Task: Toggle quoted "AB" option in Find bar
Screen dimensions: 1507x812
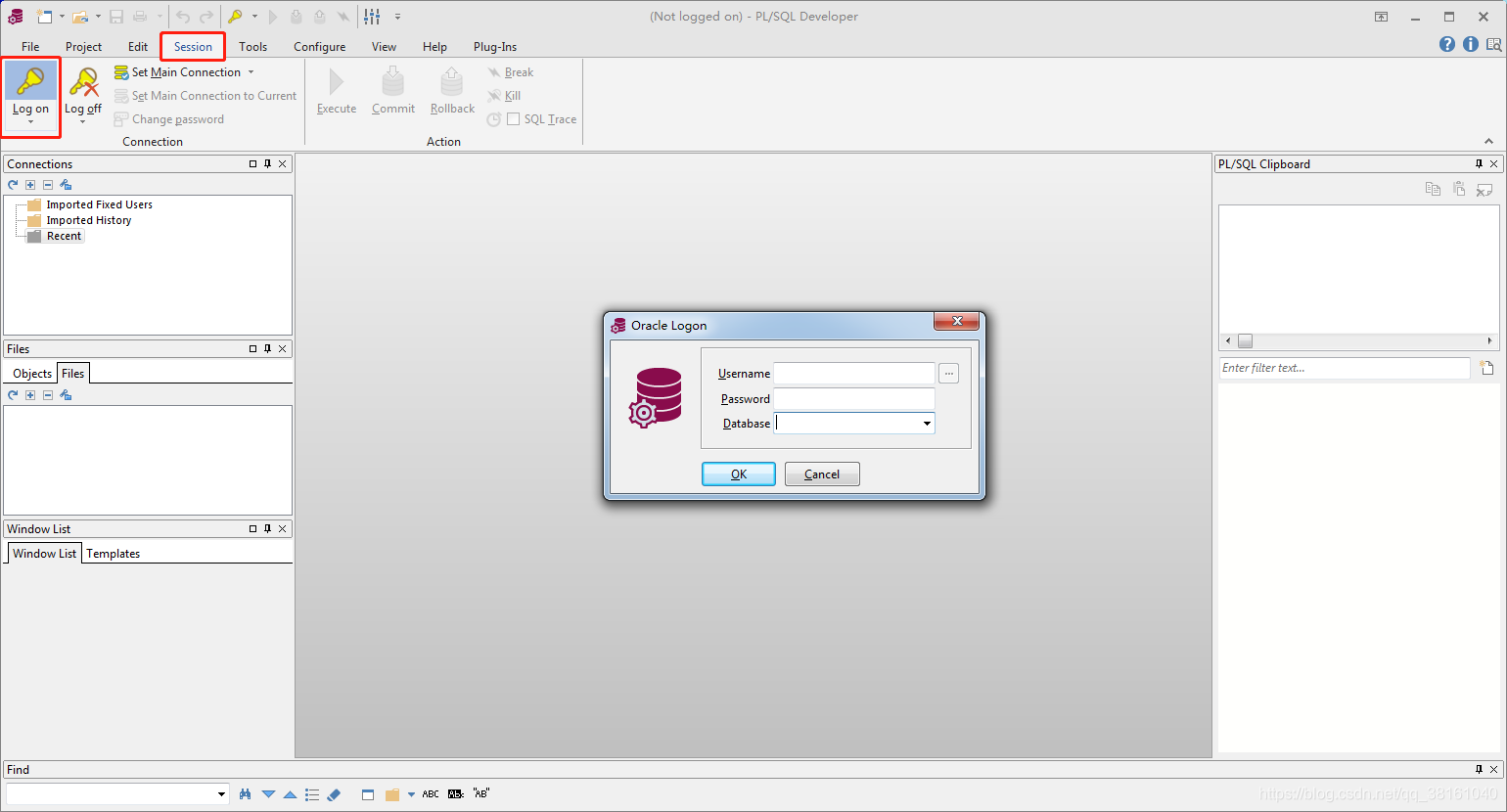Action: 480,793
